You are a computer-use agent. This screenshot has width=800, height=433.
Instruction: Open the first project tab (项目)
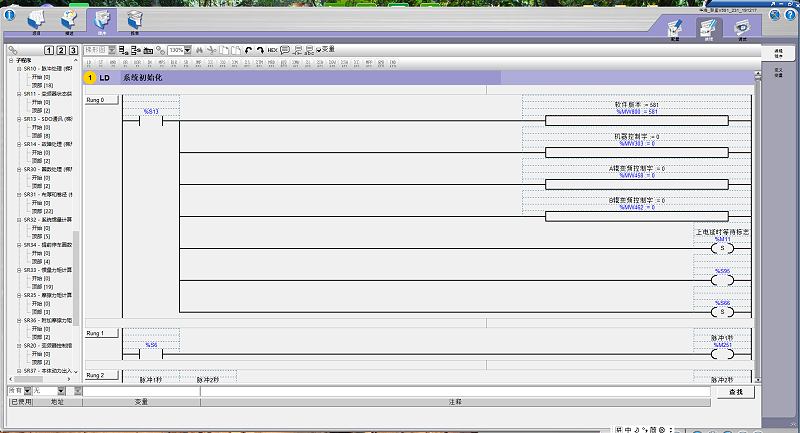pos(36,22)
